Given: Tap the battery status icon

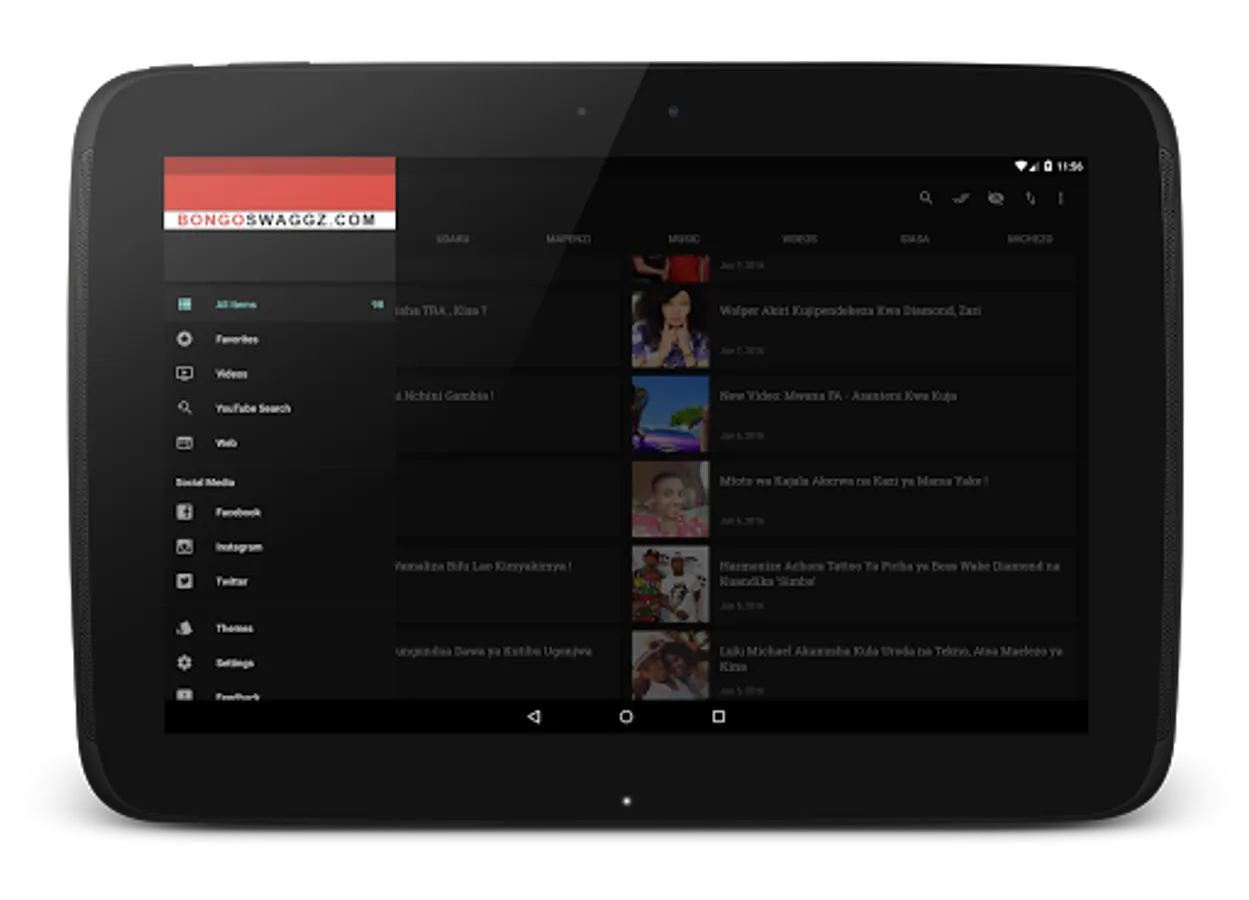Looking at the screenshot, I should coord(1048,167).
